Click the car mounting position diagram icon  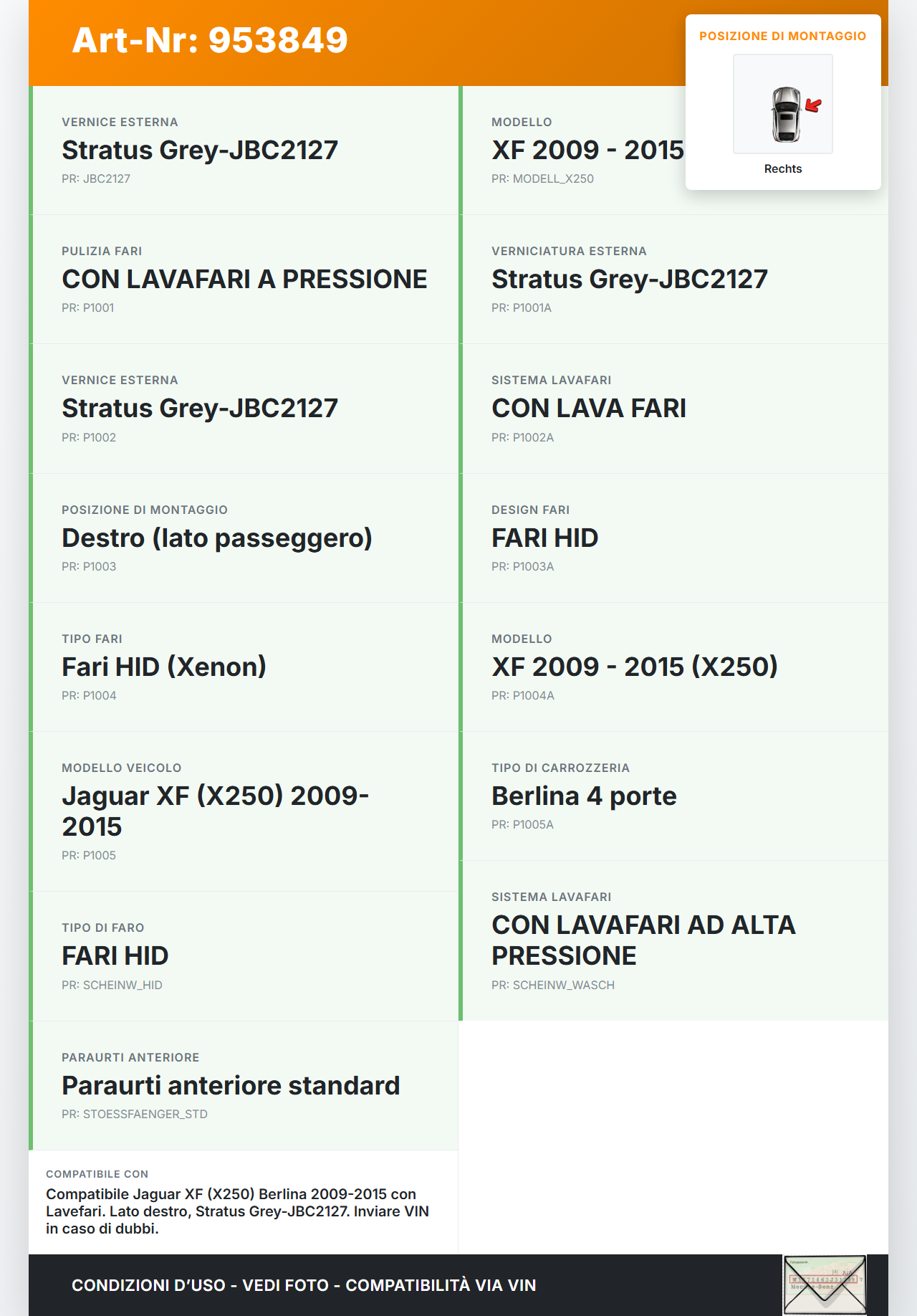783,104
